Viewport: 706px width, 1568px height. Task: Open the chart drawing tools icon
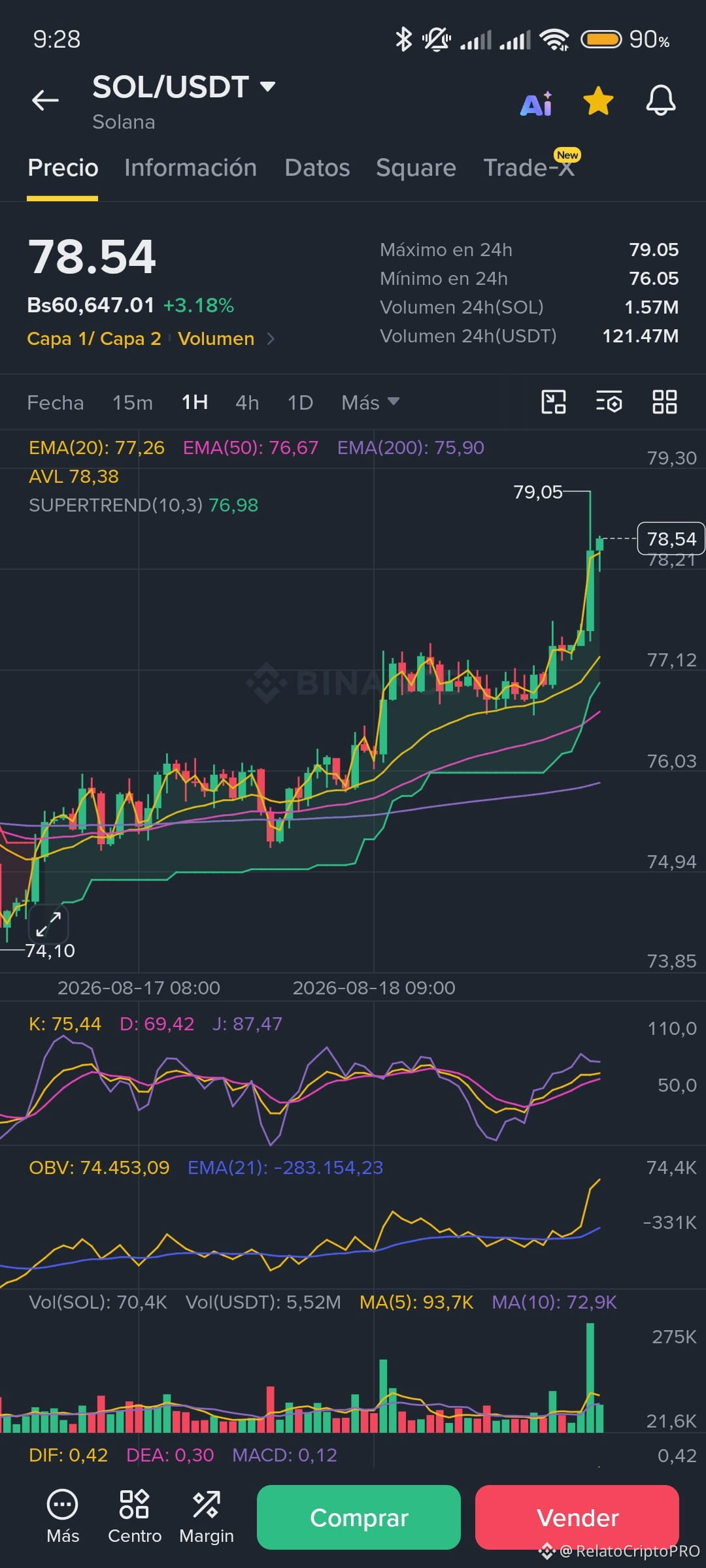point(554,402)
